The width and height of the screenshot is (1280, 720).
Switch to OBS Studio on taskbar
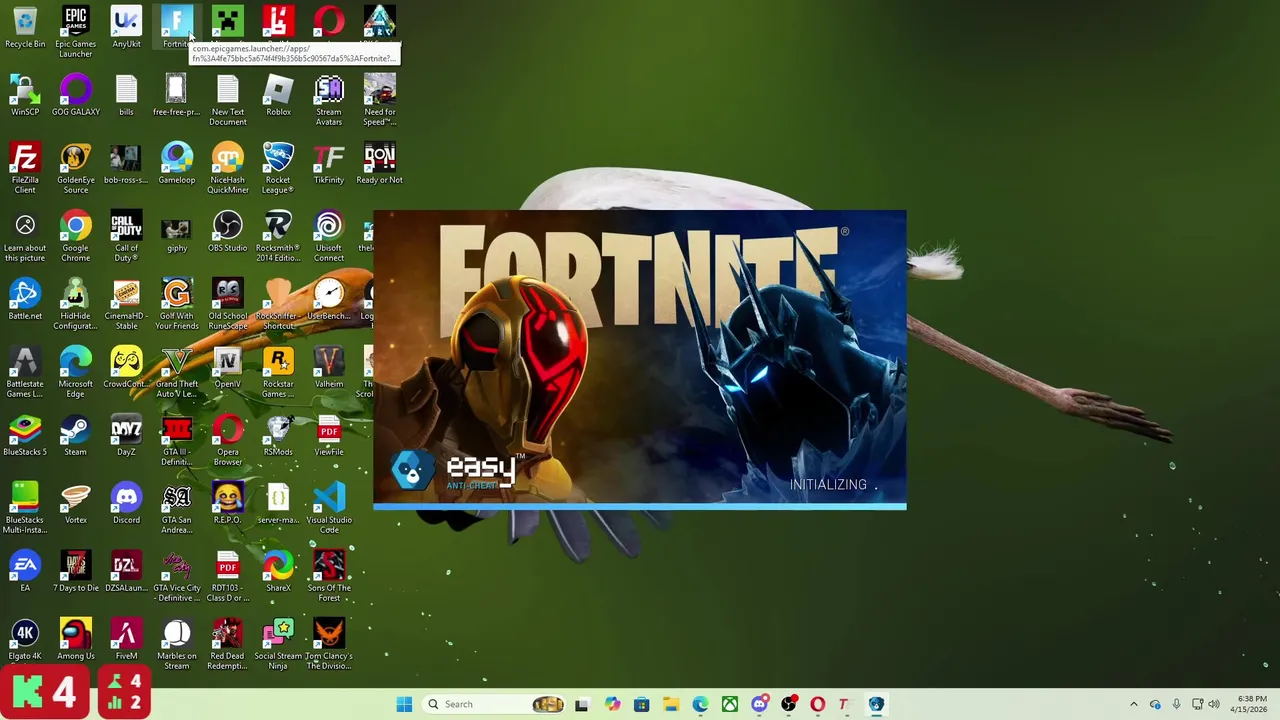(788, 704)
